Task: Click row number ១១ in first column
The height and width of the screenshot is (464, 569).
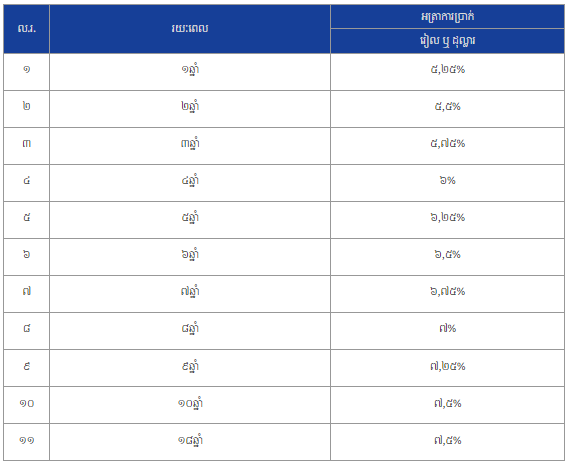Action: tap(26, 442)
